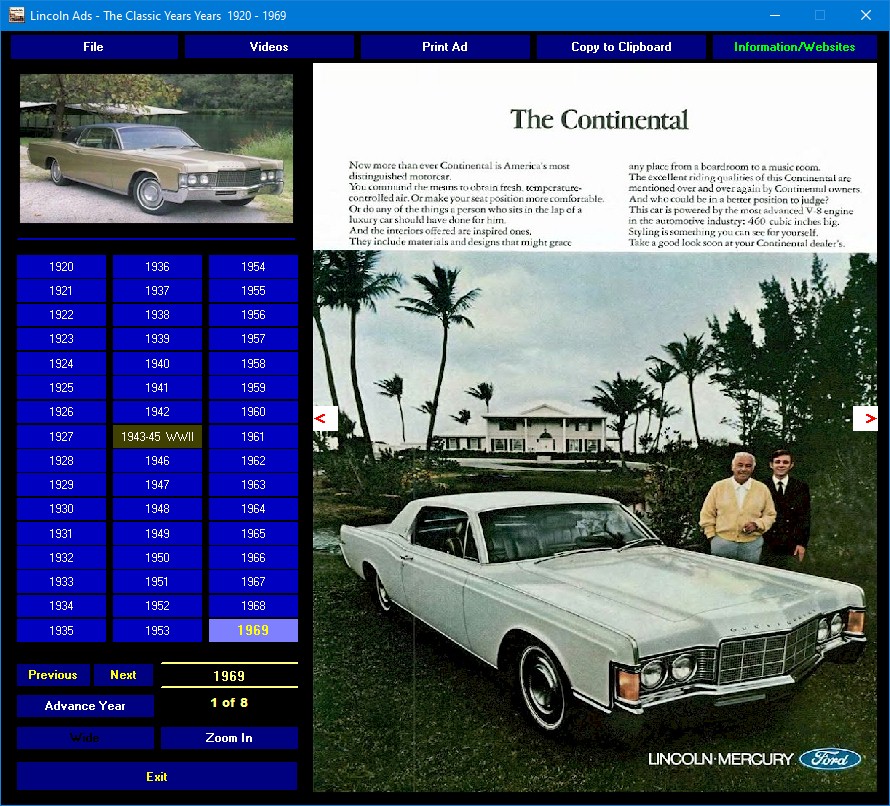
Task: Click the Zoom In button
Action: (229, 738)
